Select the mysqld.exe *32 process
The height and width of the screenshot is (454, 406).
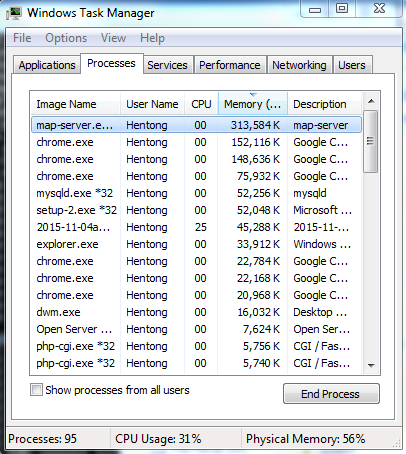[196, 193]
